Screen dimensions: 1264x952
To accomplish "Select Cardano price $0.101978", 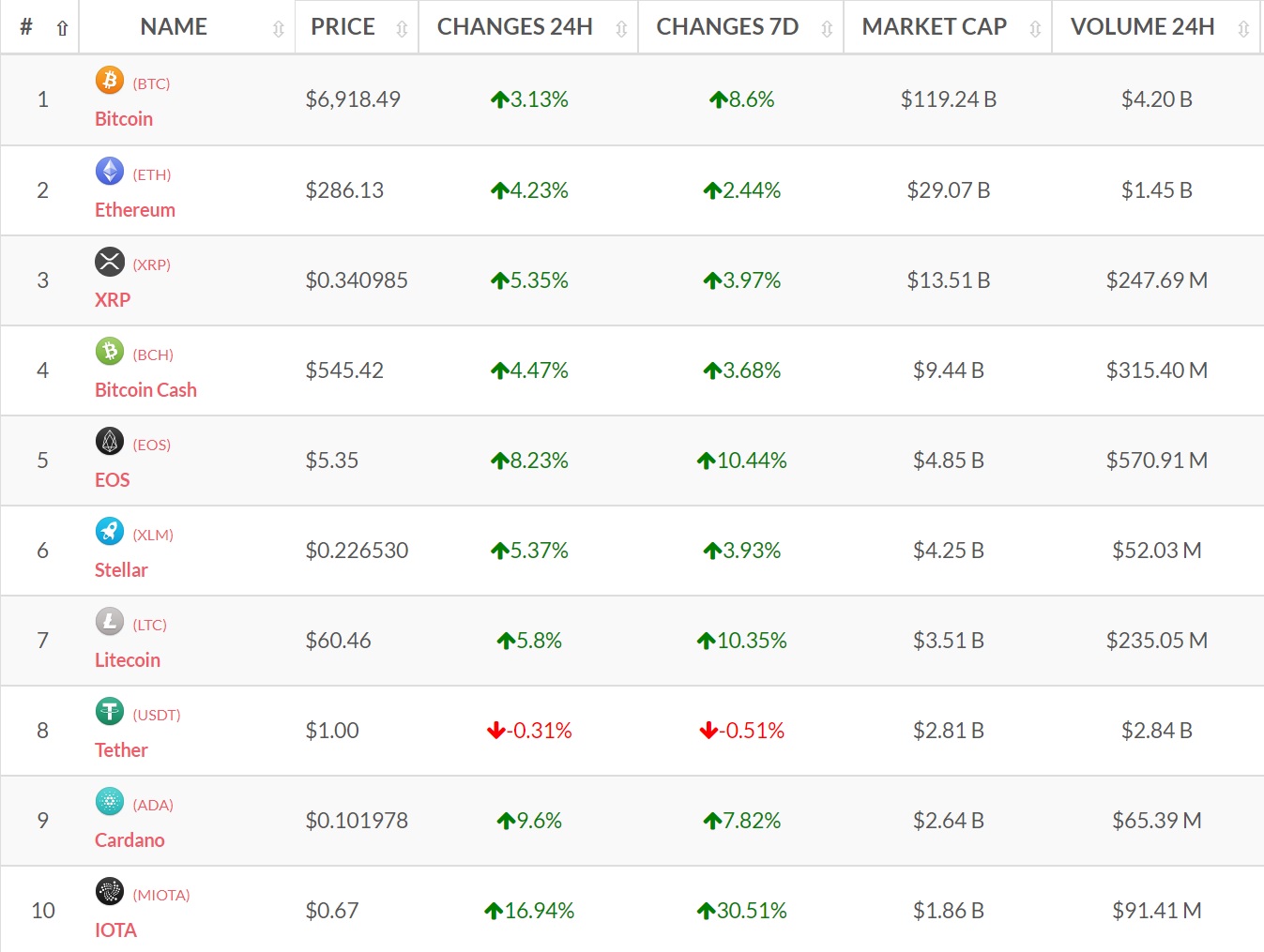I will [x=357, y=821].
